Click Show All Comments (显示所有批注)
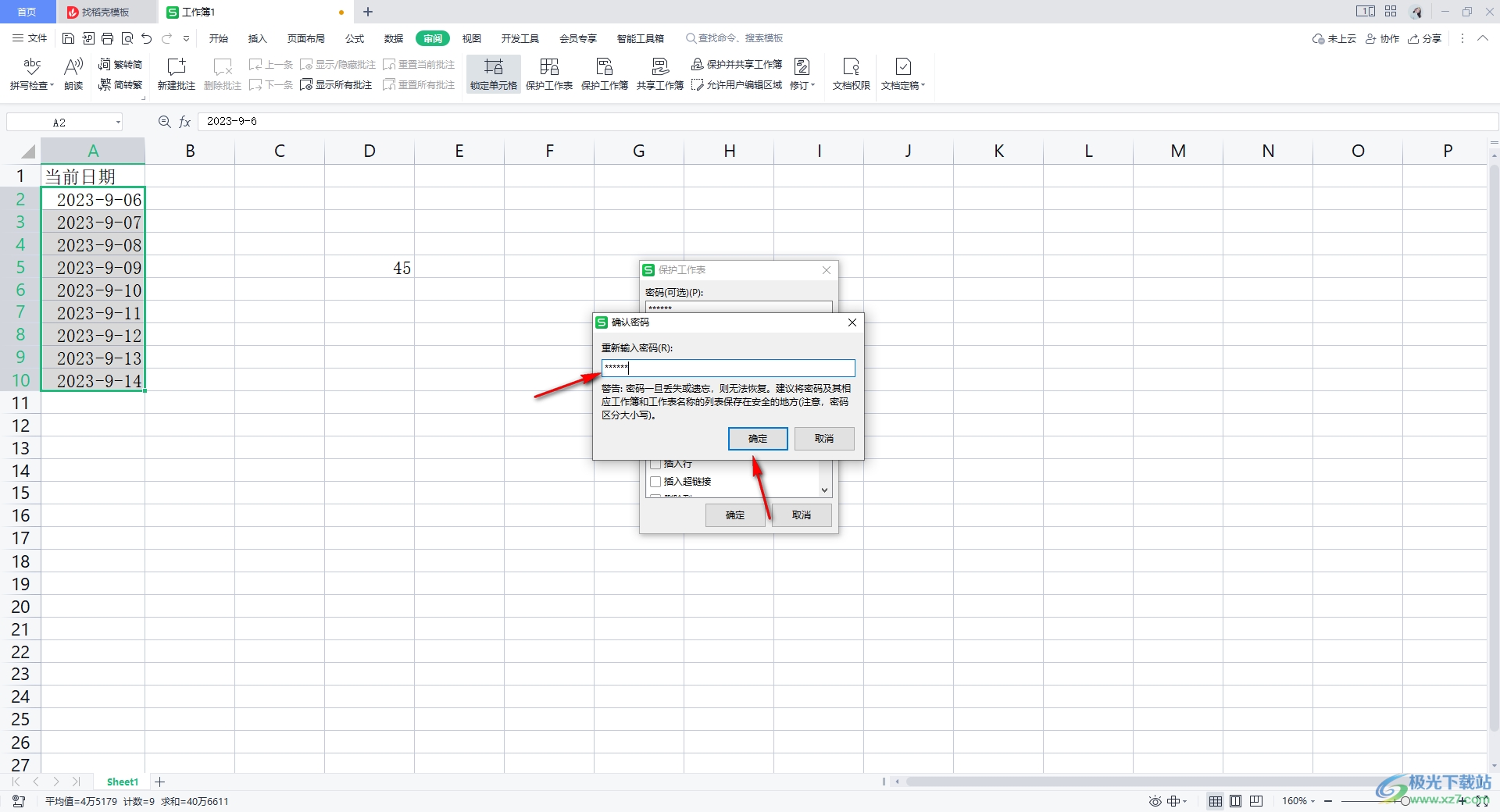Screen dimensions: 1500x812 [x=336, y=84]
